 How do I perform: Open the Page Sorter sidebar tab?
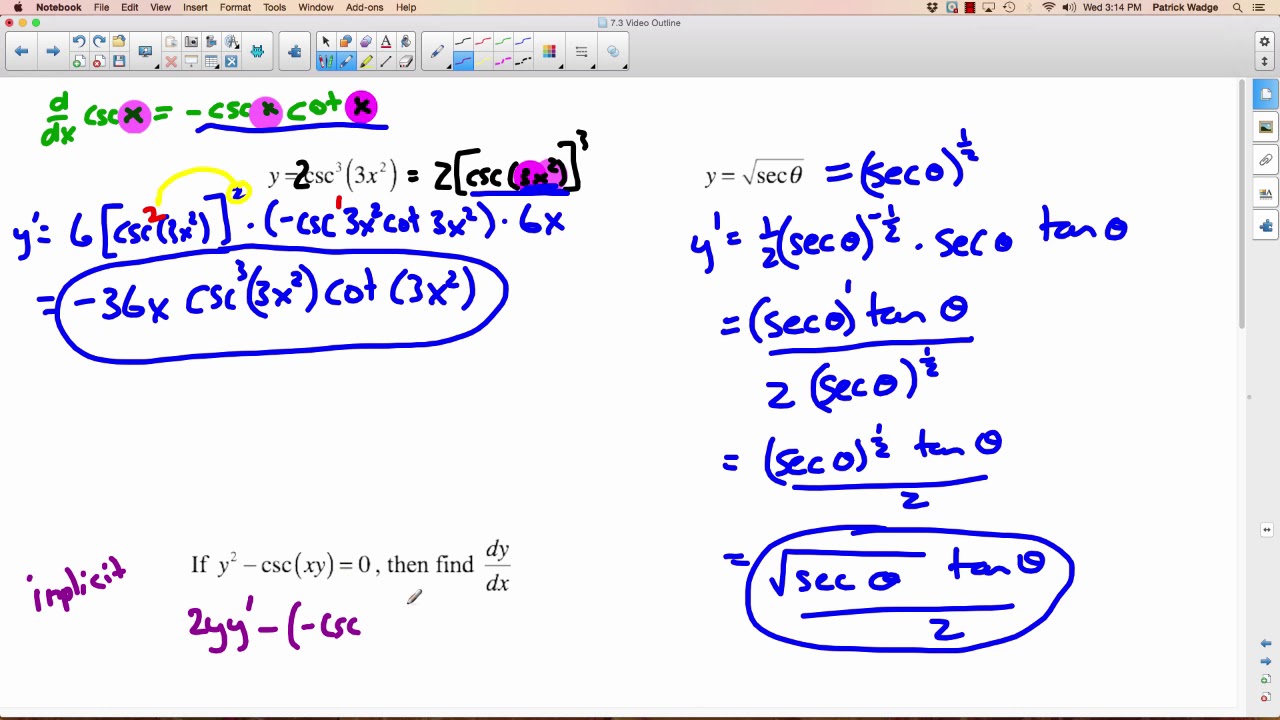click(x=1266, y=94)
